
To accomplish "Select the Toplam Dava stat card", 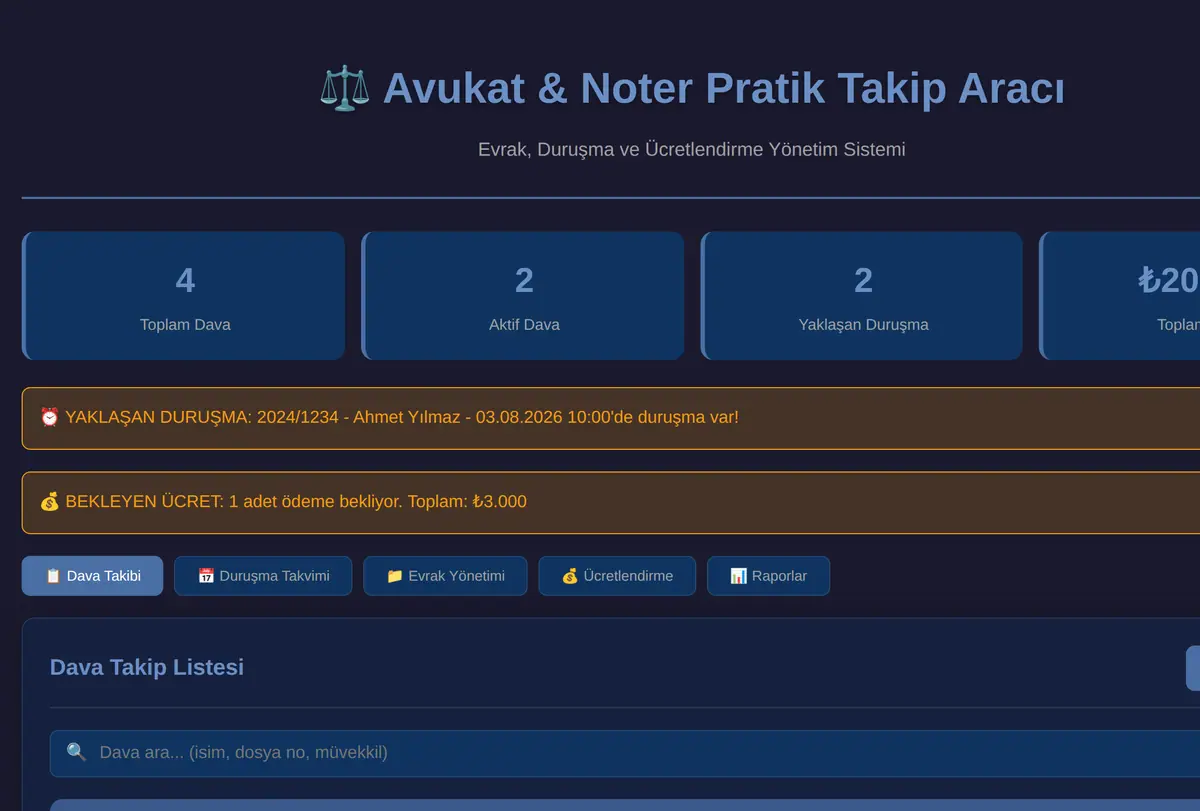I will pos(184,296).
